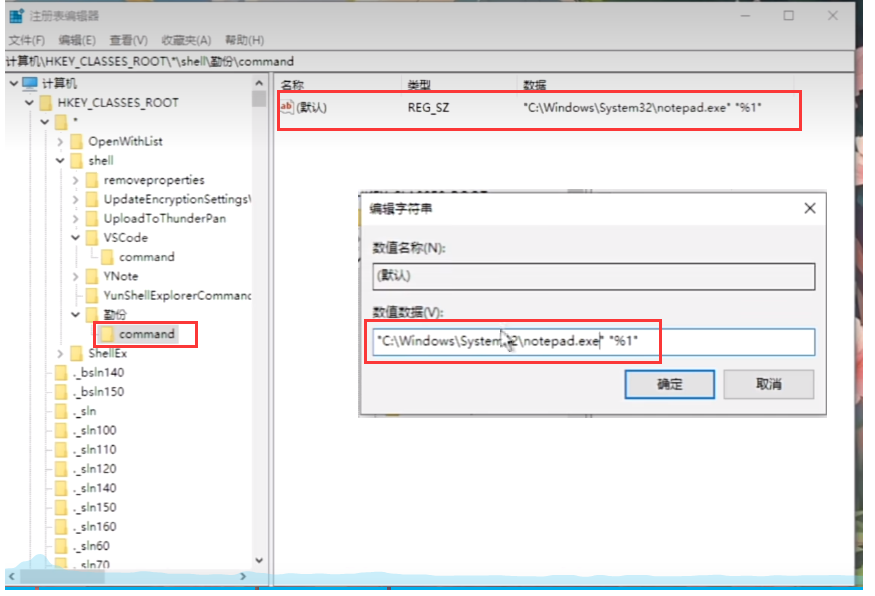This screenshot has height=596, width=875.
Task: Collapse the VSCode key node
Action: 76,238
